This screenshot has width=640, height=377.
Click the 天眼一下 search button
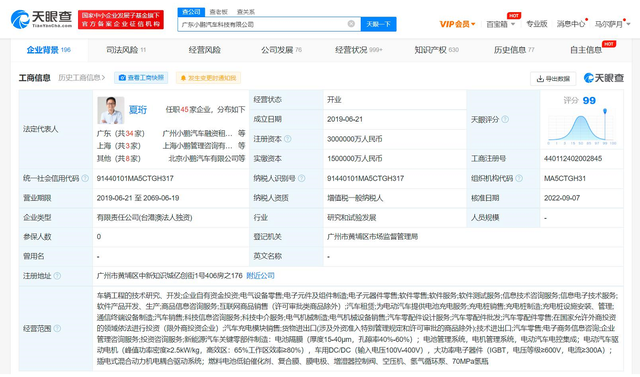378,24
